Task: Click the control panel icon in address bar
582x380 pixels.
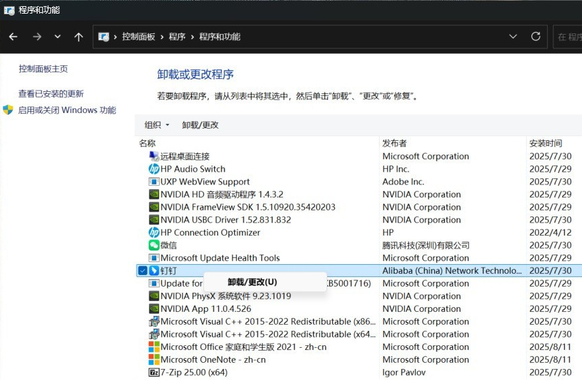Action: 104,37
